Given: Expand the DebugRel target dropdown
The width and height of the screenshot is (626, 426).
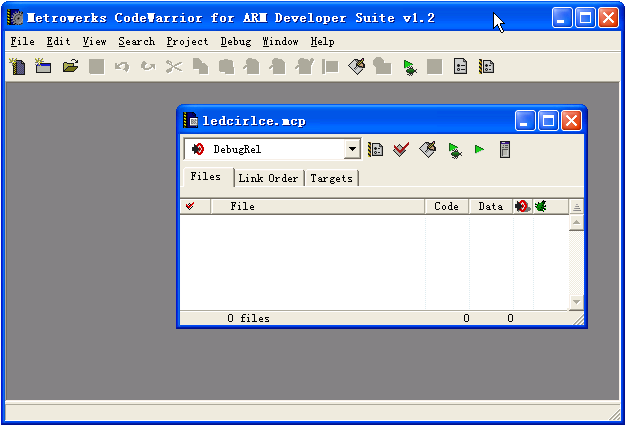Looking at the screenshot, I should (352, 150).
